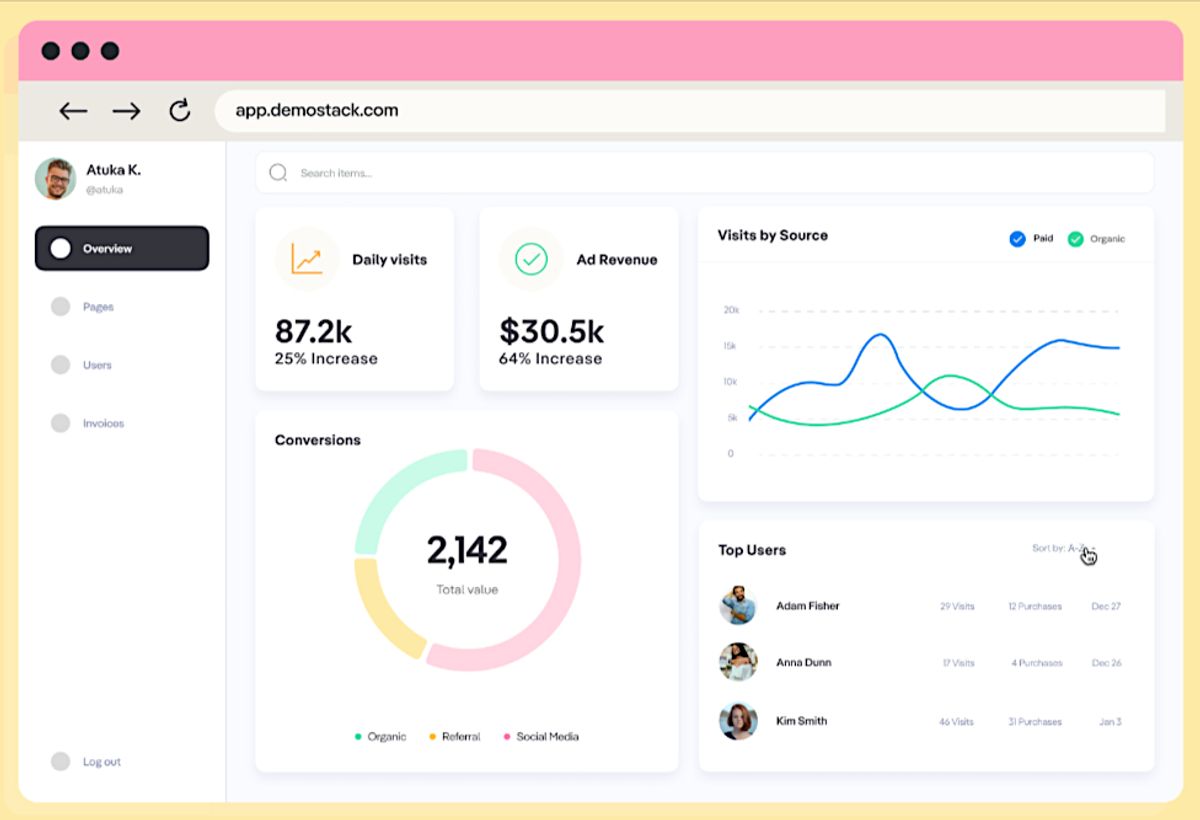1200x820 pixels.
Task: Click the Users sidebar circle icon
Action: pyautogui.click(x=60, y=365)
